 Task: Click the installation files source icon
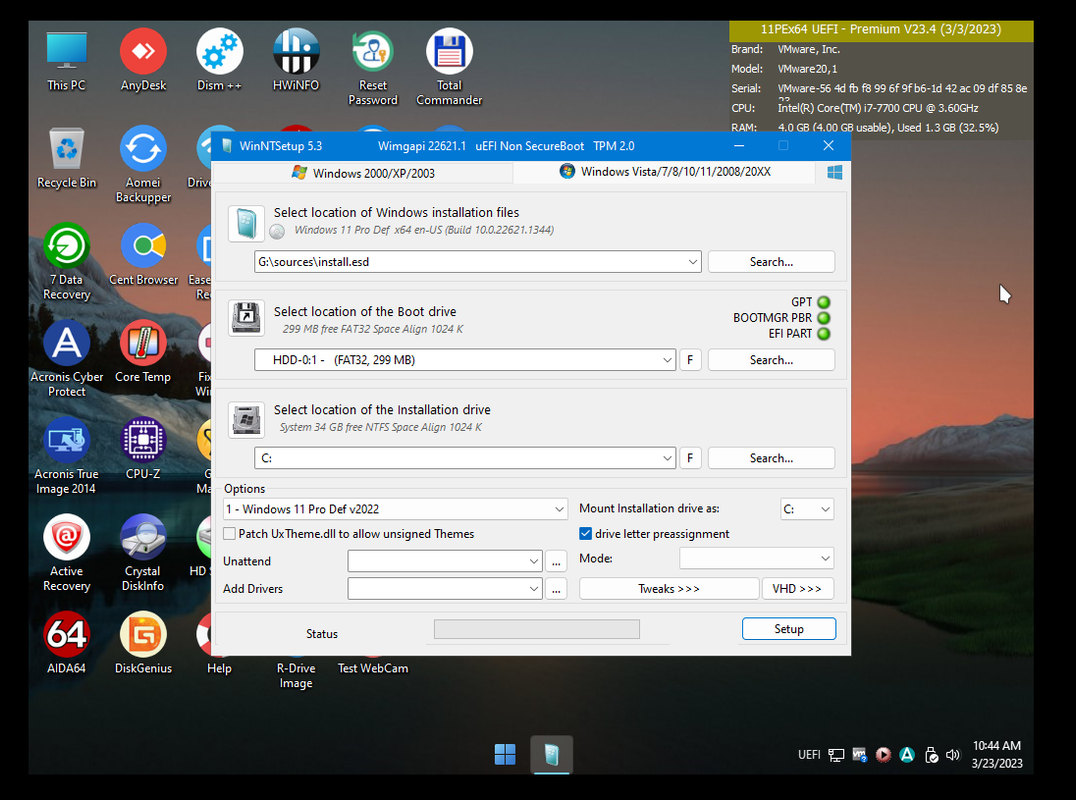[x=246, y=223]
